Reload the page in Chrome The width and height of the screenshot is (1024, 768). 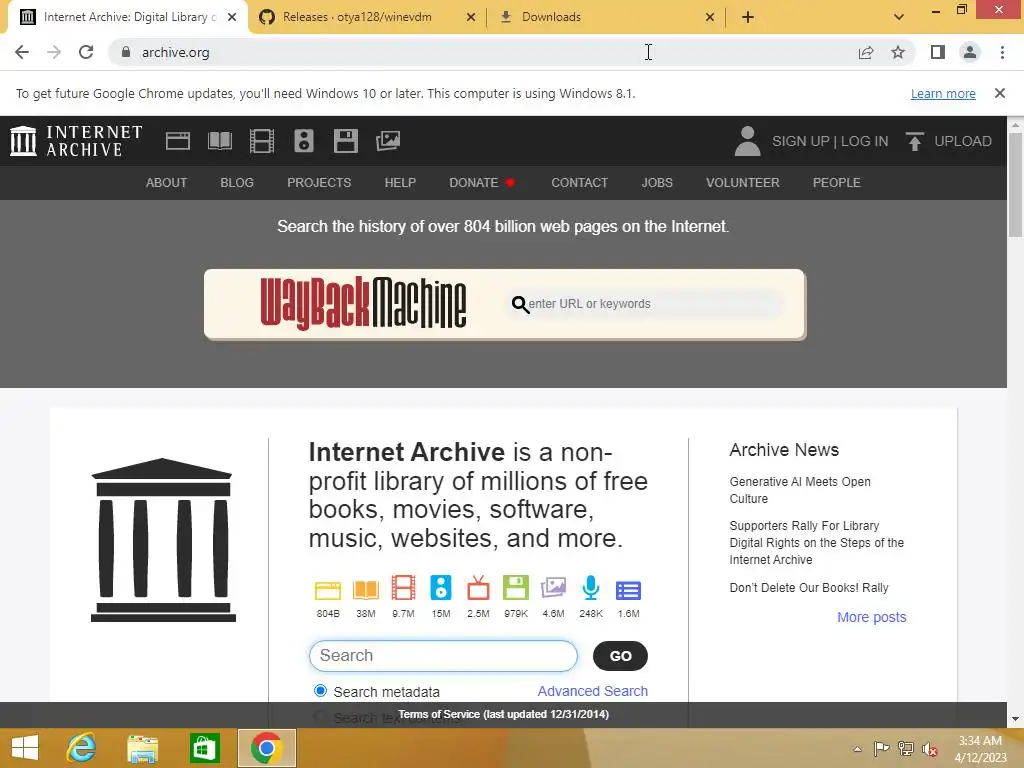pyautogui.click(x=86, y=52)
